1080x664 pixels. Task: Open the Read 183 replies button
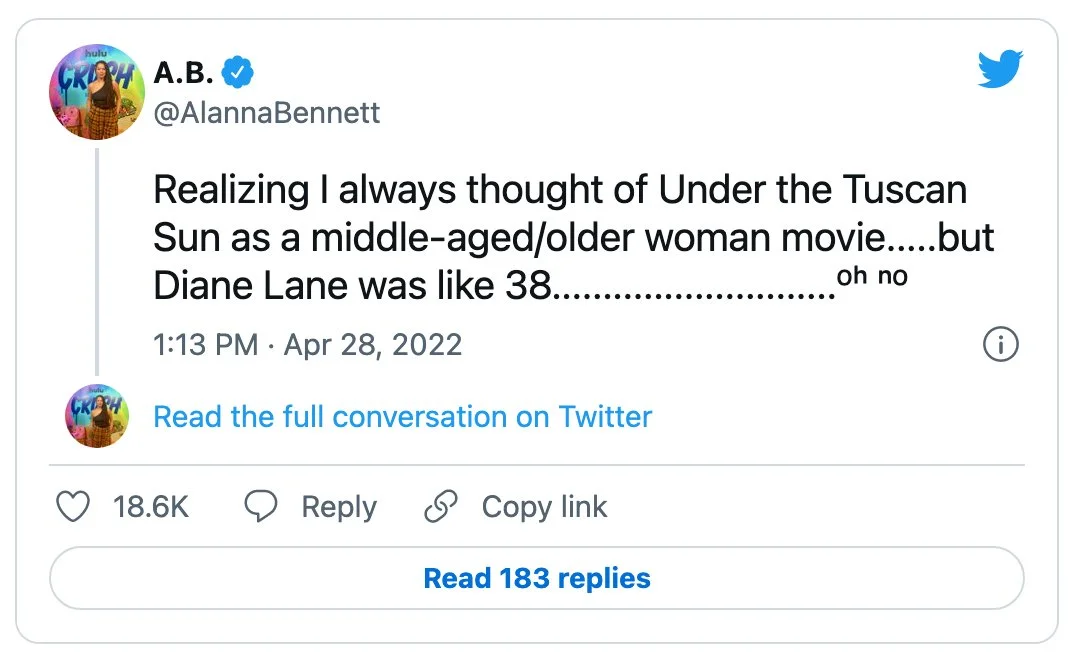tap(537, 578)
